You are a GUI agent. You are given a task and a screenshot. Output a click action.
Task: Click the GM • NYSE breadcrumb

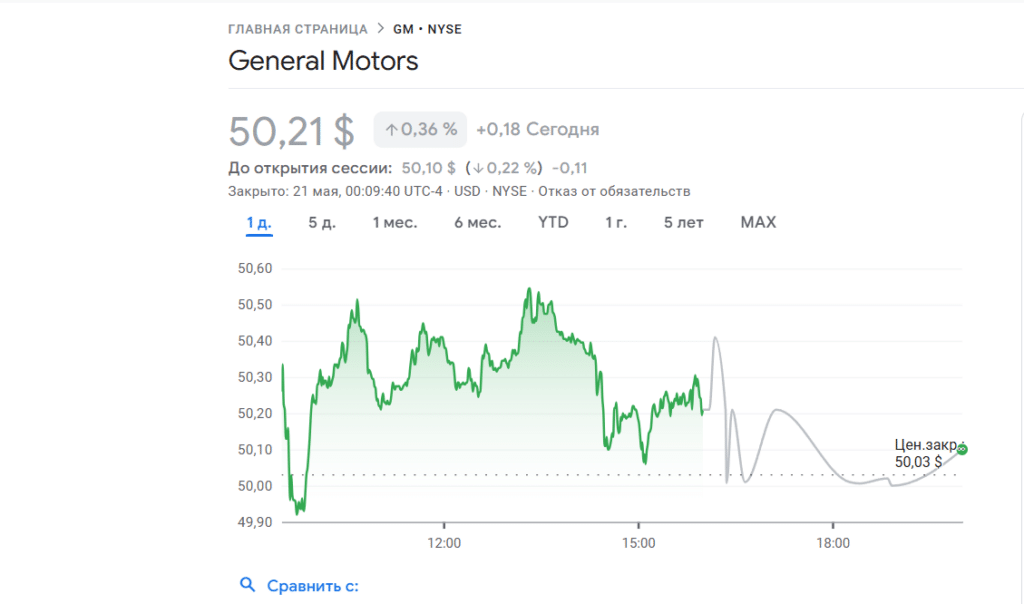coord(427,29)
